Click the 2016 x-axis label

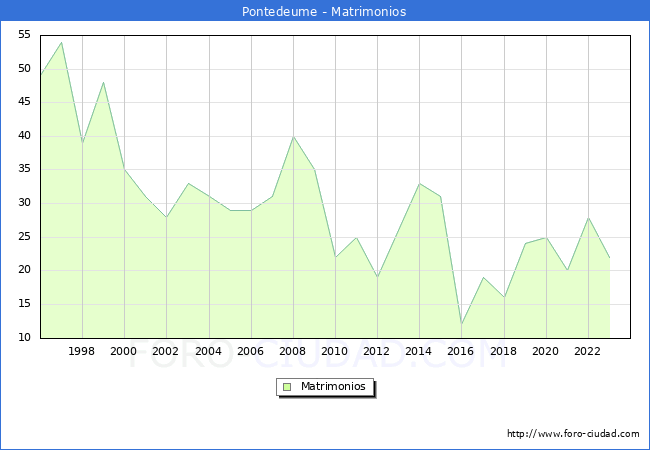tap(461, 351)
